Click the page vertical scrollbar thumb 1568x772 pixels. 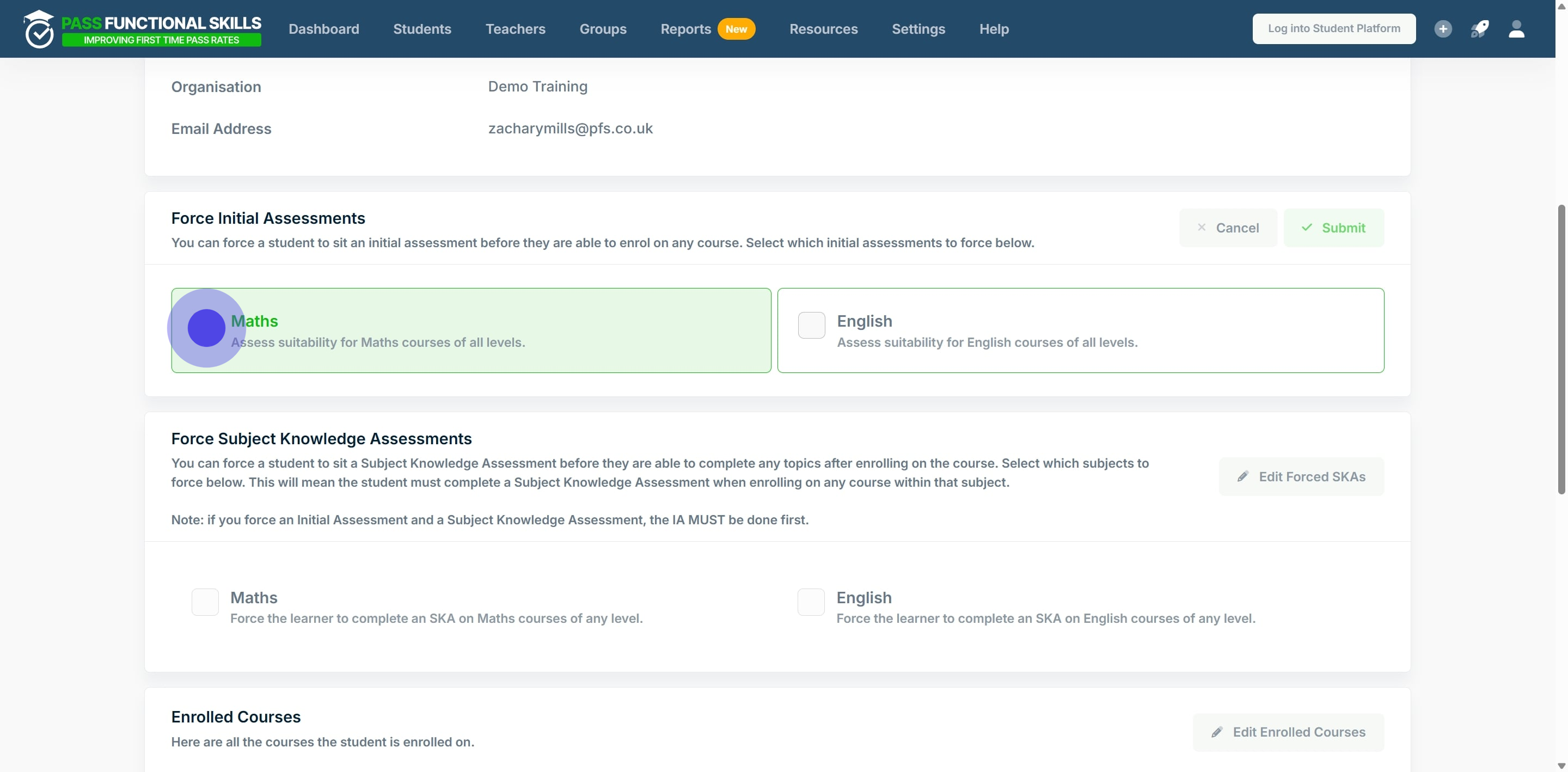1561,350
